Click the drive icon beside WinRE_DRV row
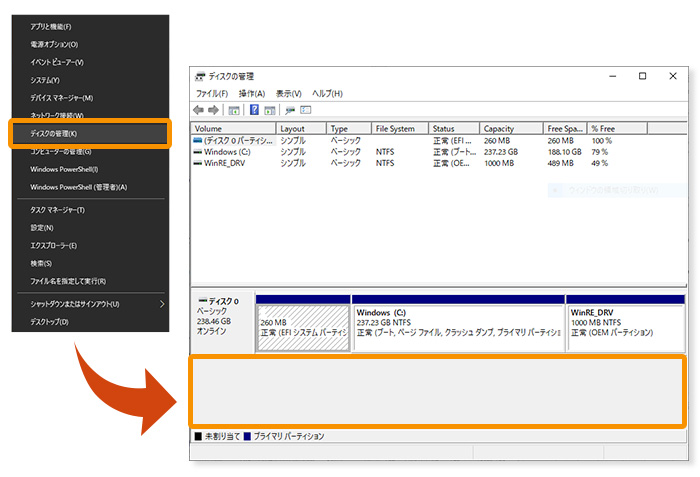 pos(197,163)
